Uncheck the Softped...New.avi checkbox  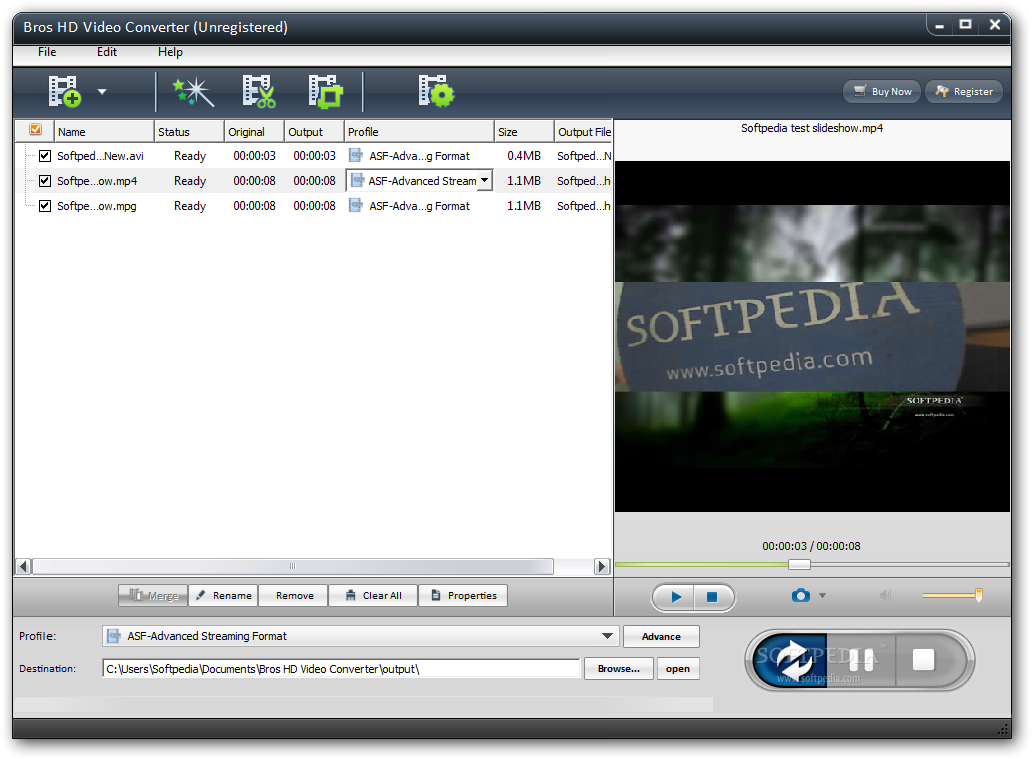coord(45,156)
